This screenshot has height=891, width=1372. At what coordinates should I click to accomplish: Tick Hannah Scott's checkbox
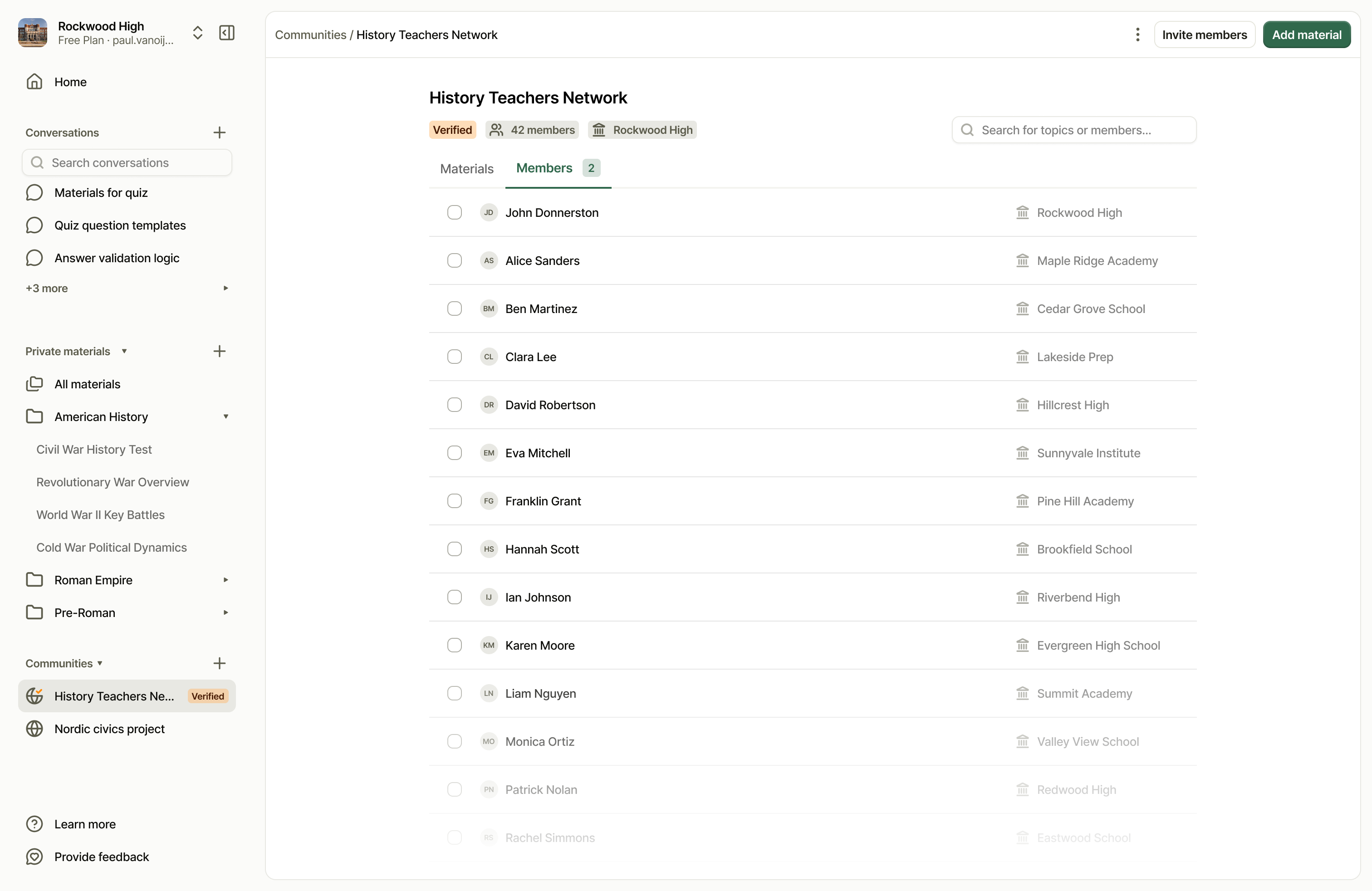(x=455, y=549)
